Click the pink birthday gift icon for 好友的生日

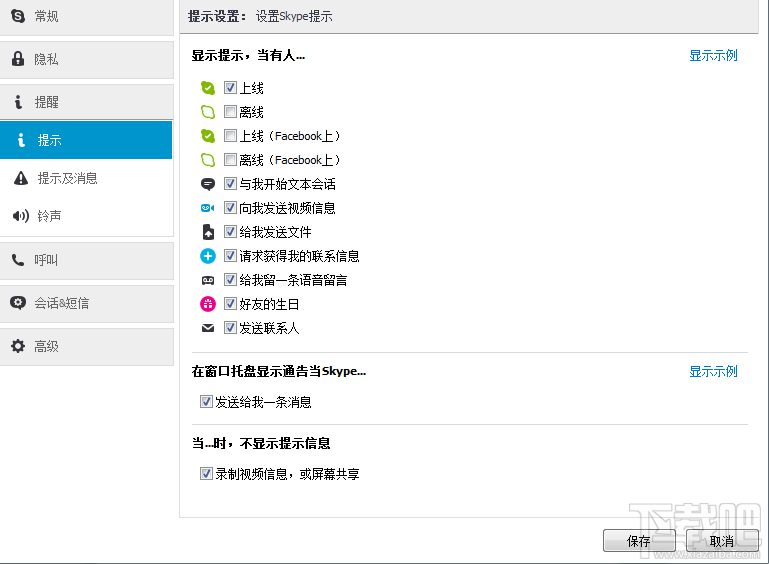[208, 304]
